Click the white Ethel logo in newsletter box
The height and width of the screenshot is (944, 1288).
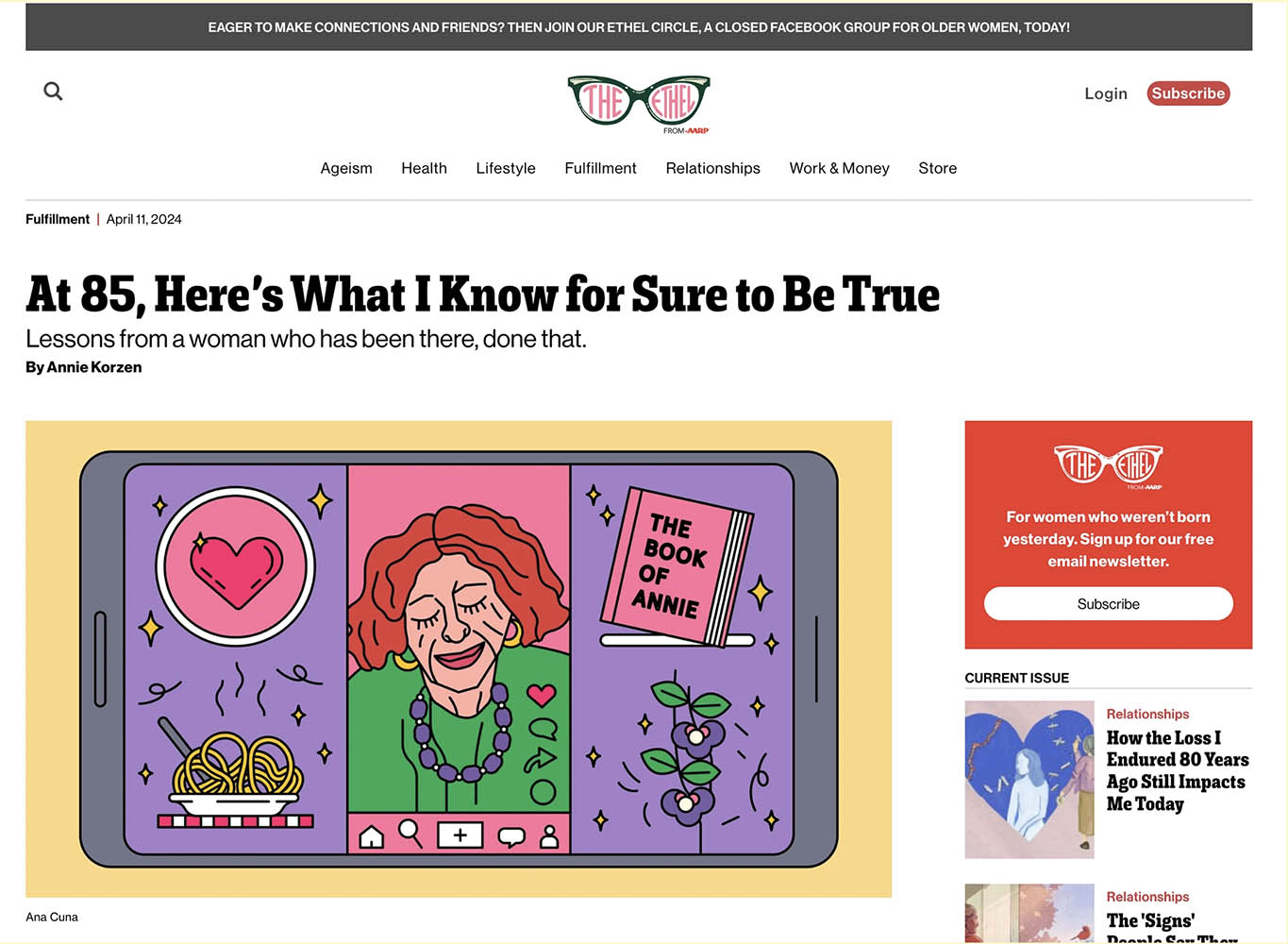click(1109, 466)
